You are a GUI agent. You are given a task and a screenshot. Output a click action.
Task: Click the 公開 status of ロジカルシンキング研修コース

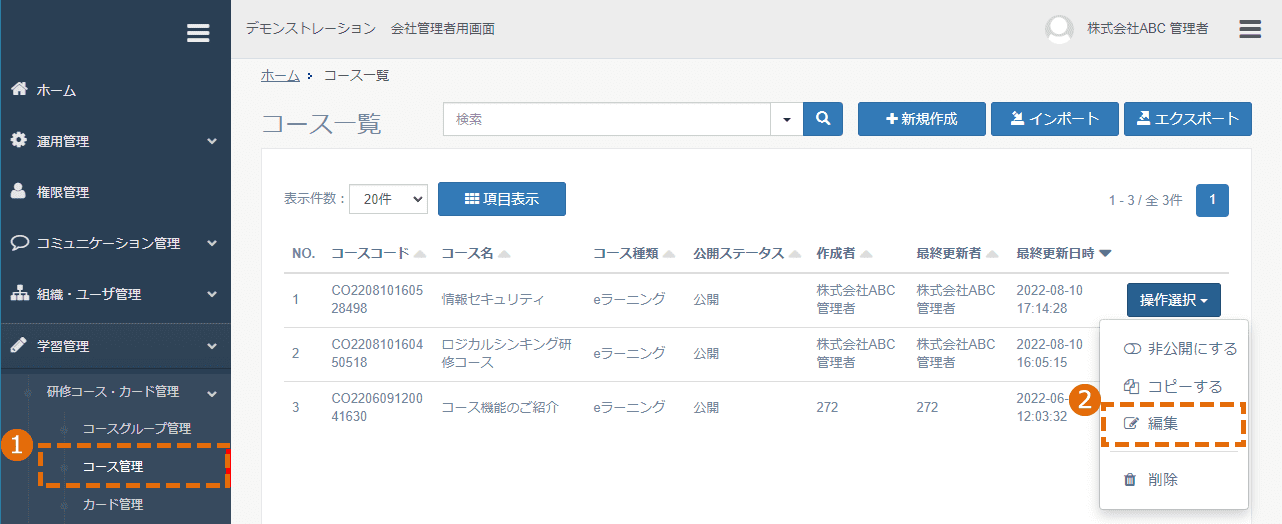click(x=706, y=353)
